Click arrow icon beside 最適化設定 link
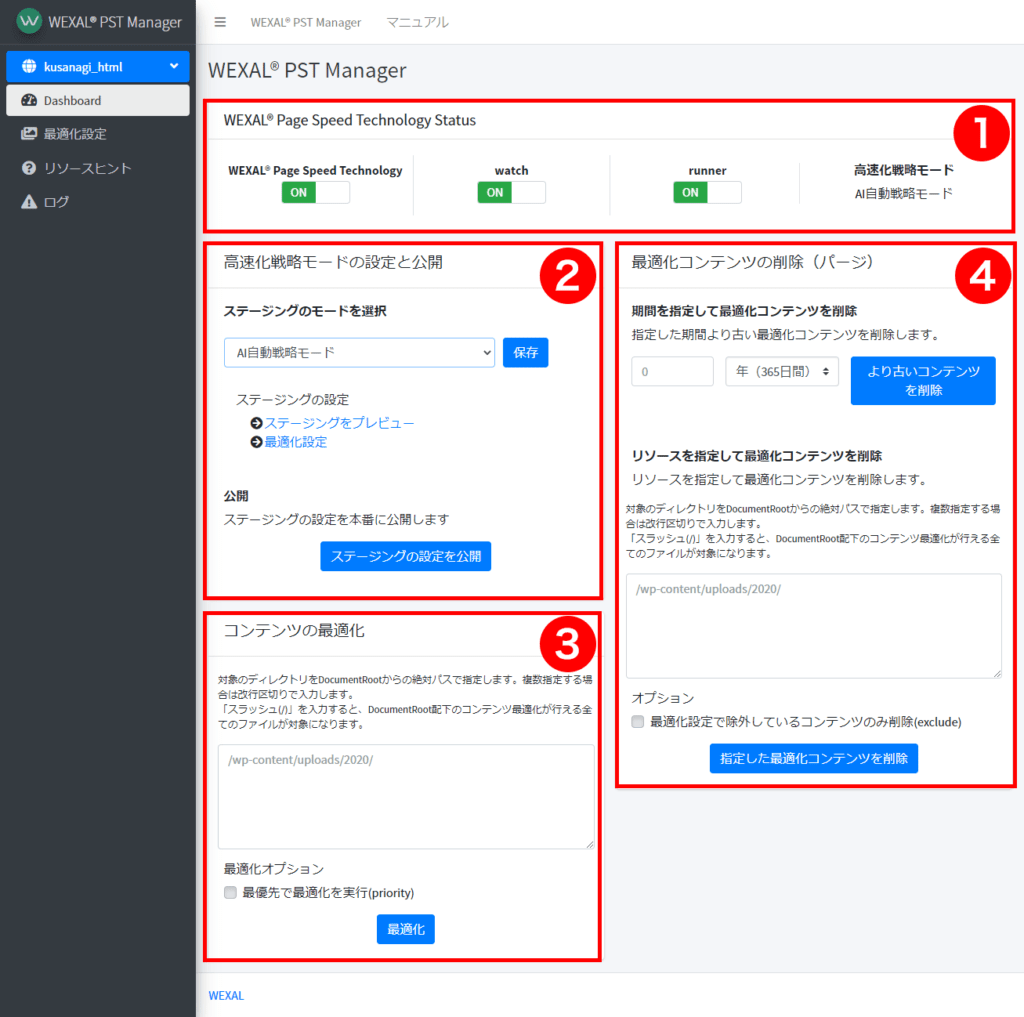Image resolution: width=1024 pixels, height=1017 pixels. (257, 442)
